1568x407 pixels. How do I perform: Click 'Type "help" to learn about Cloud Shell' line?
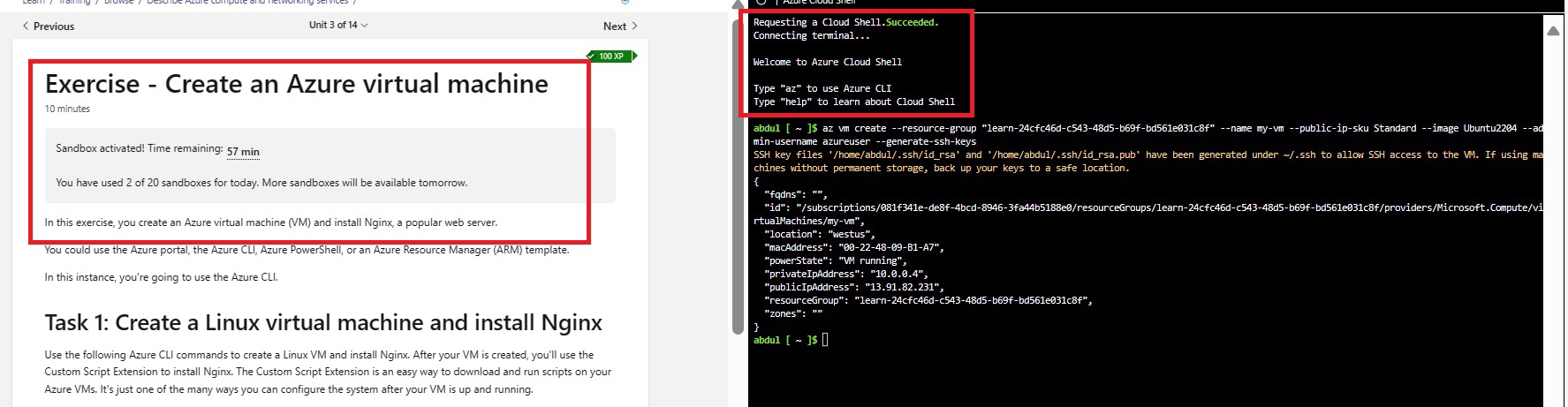[854, 102]
